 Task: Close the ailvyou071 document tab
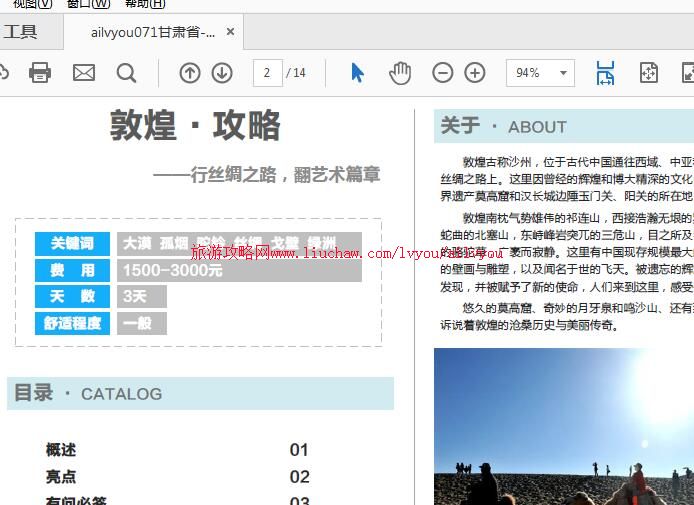click(231, 32)
